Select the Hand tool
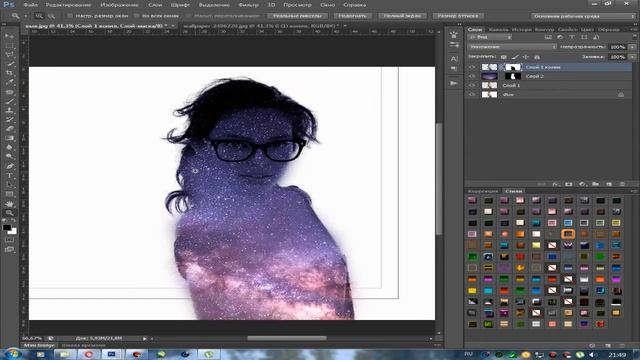This screenshot has width=640, height=360. pos(9,203)
